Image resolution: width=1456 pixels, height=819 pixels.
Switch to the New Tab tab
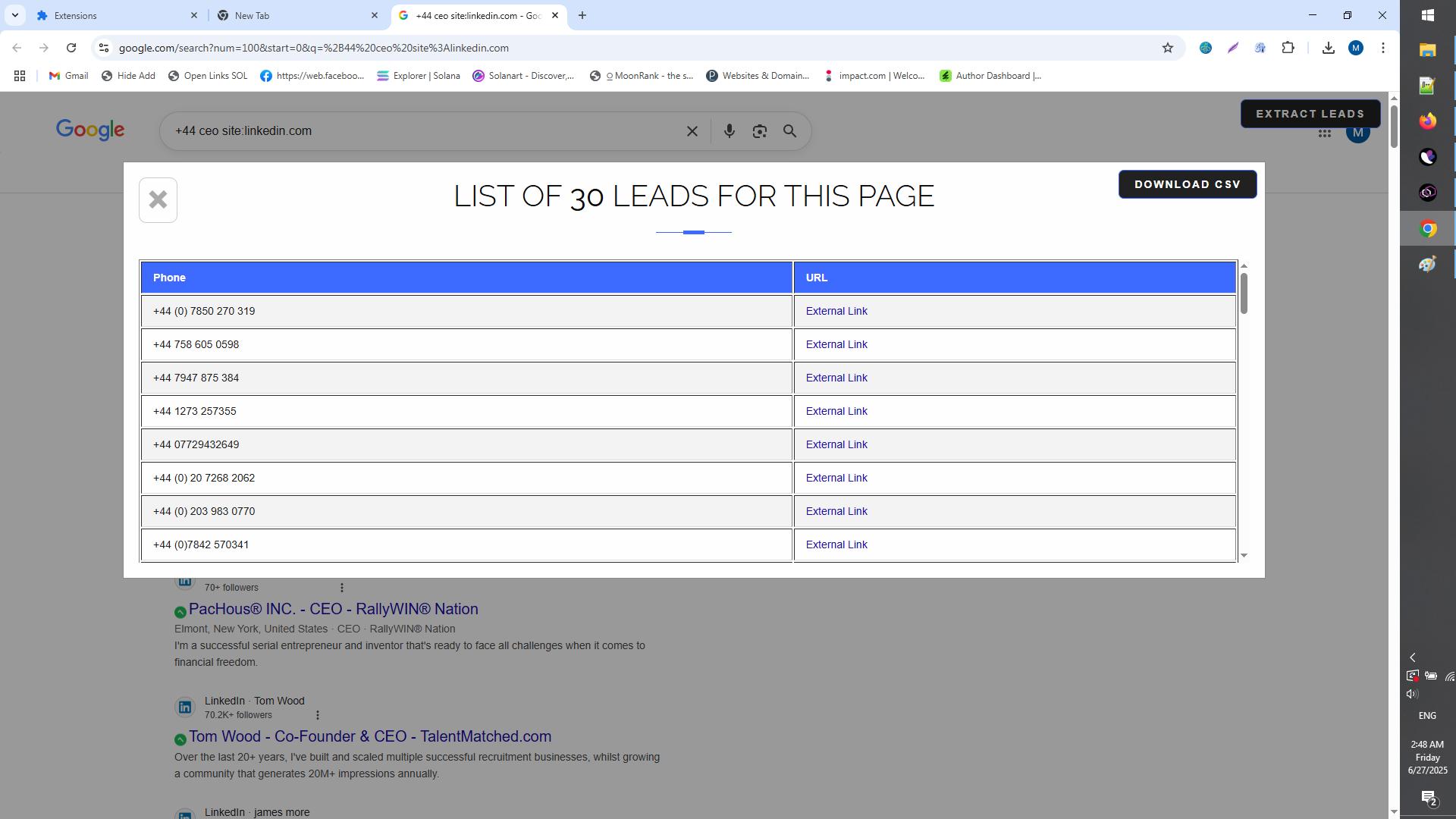pos(292,15)
